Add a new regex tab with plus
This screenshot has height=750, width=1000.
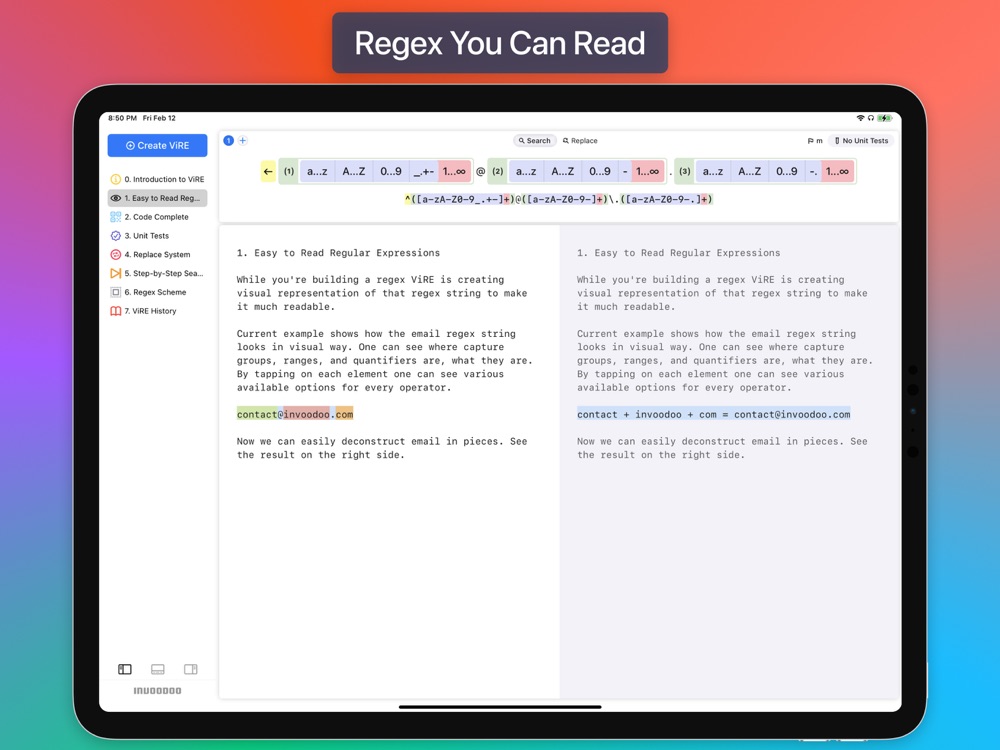243,140
